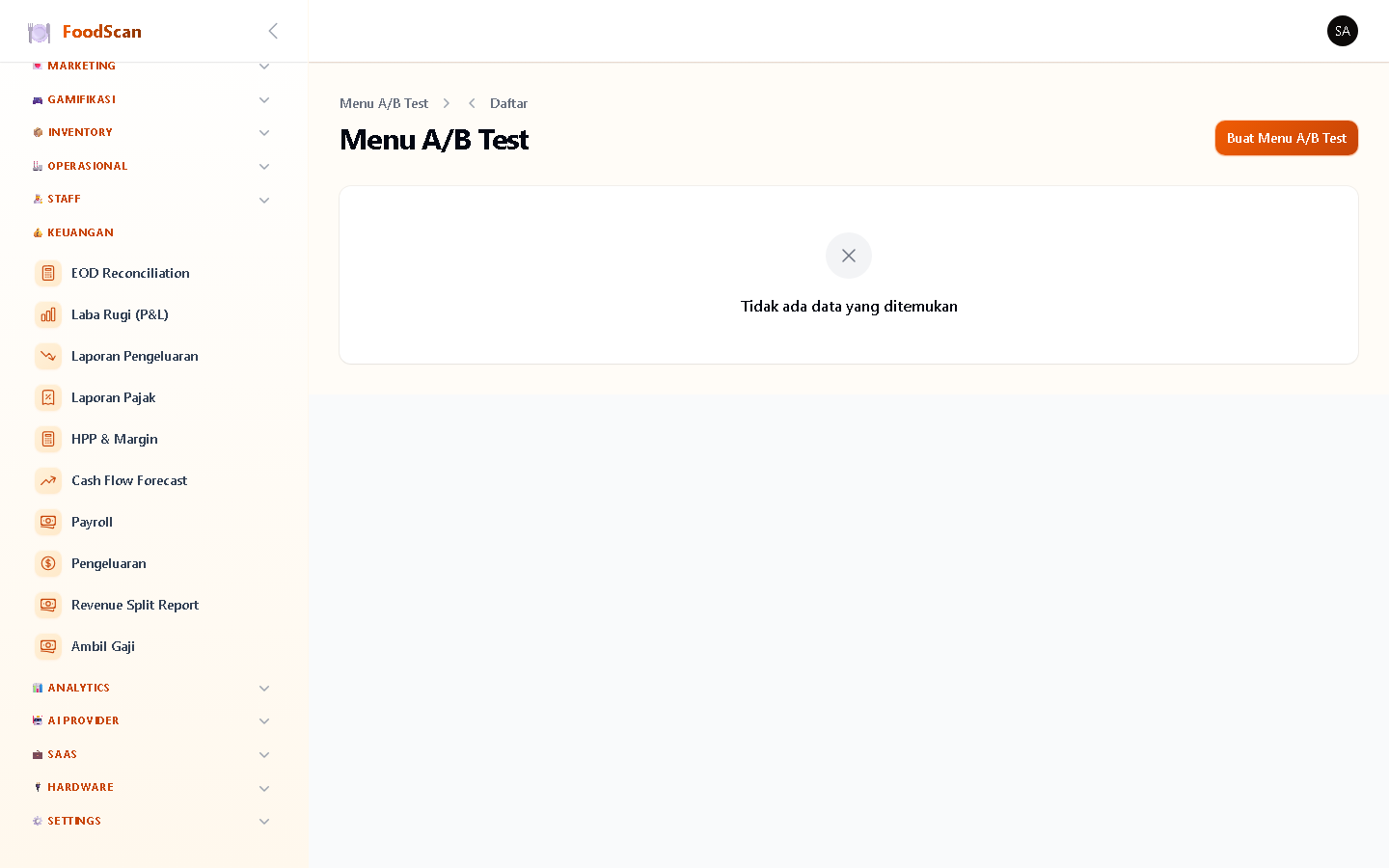
Task: Click the Analytics section emoji icon
Action: pyautogui.click(x=38, y=688)
